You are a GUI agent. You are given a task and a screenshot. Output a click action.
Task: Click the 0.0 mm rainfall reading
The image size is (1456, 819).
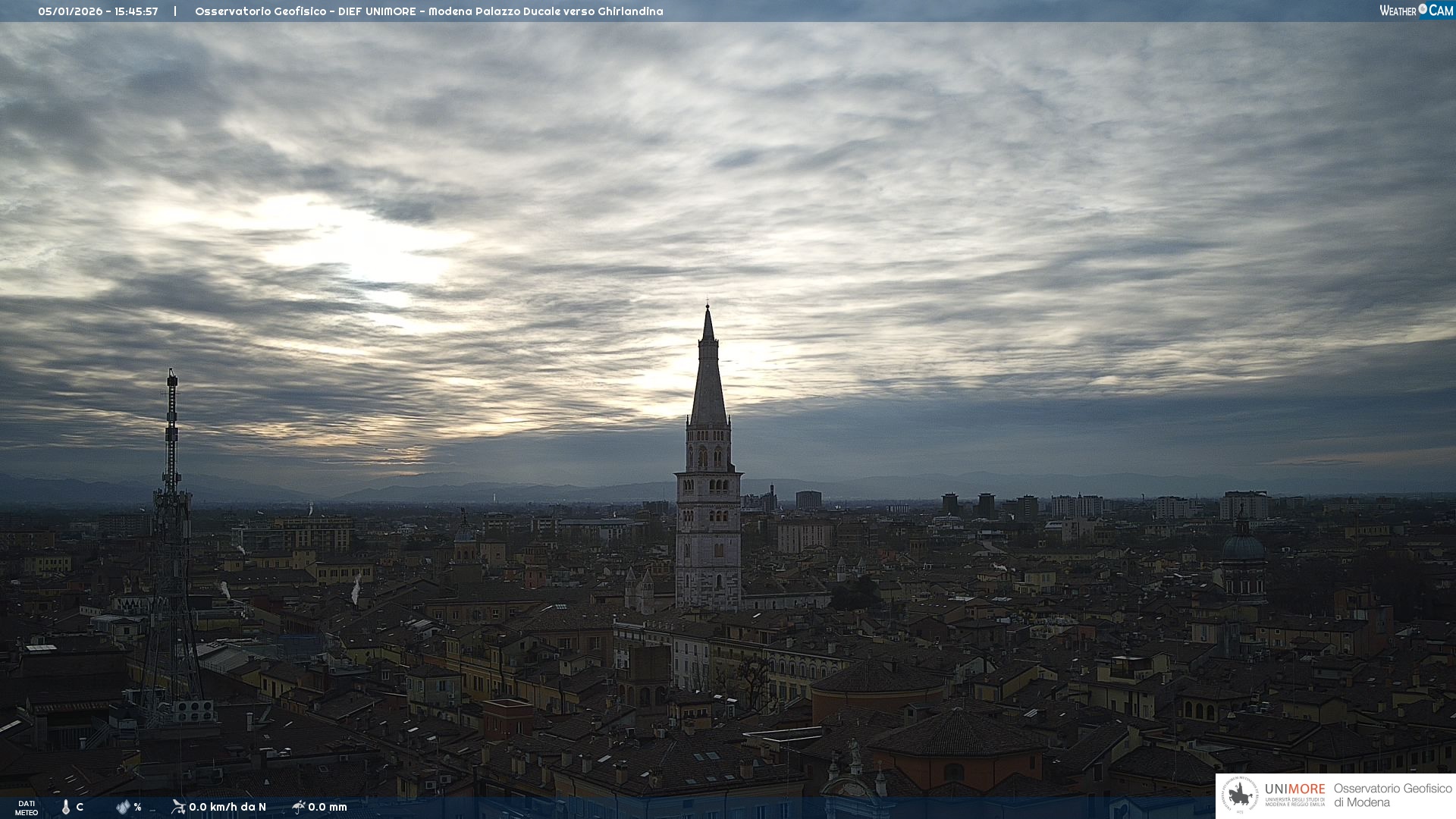[328, 807]
